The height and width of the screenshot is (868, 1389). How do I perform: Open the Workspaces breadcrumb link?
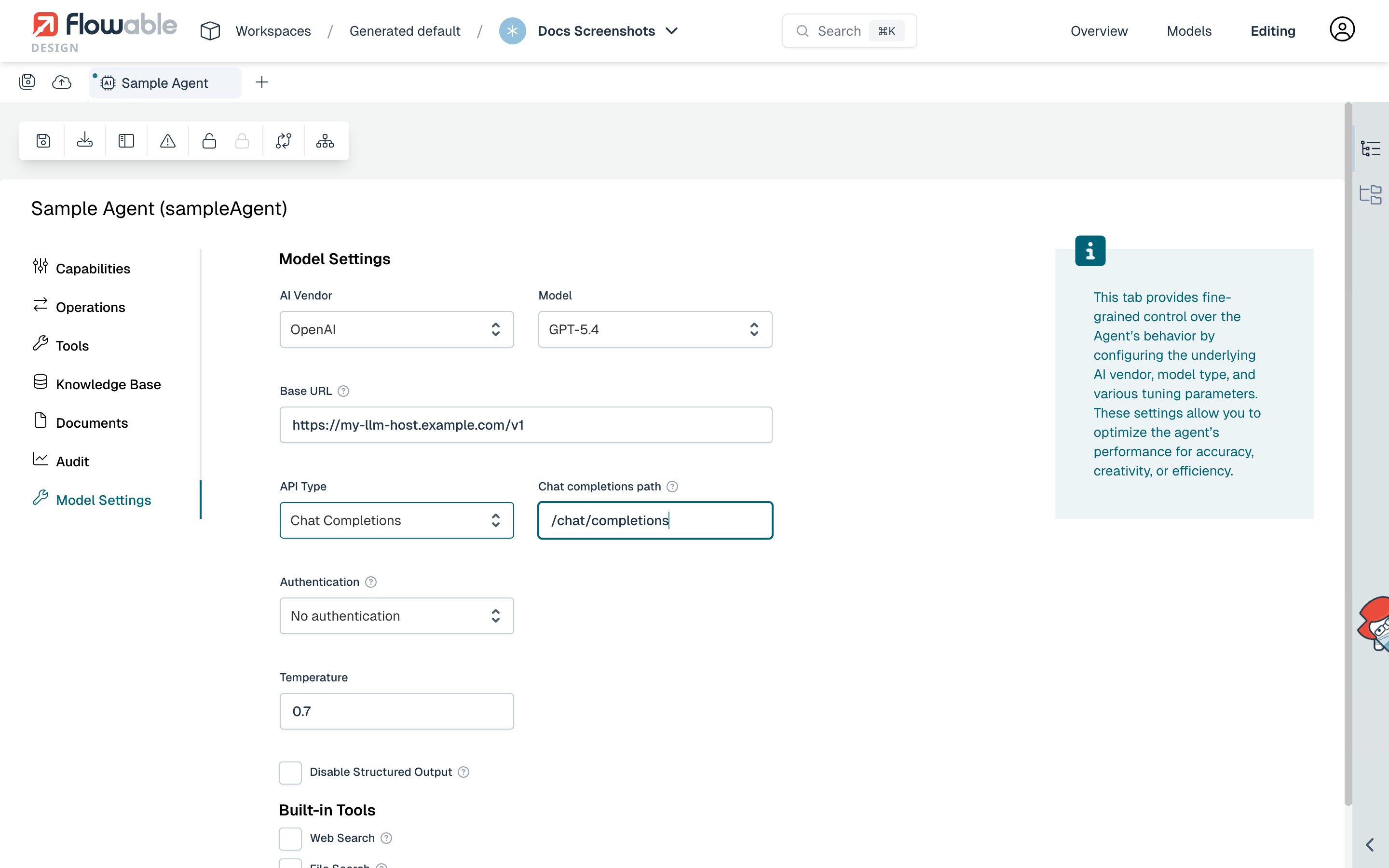[x=273, y=31]
